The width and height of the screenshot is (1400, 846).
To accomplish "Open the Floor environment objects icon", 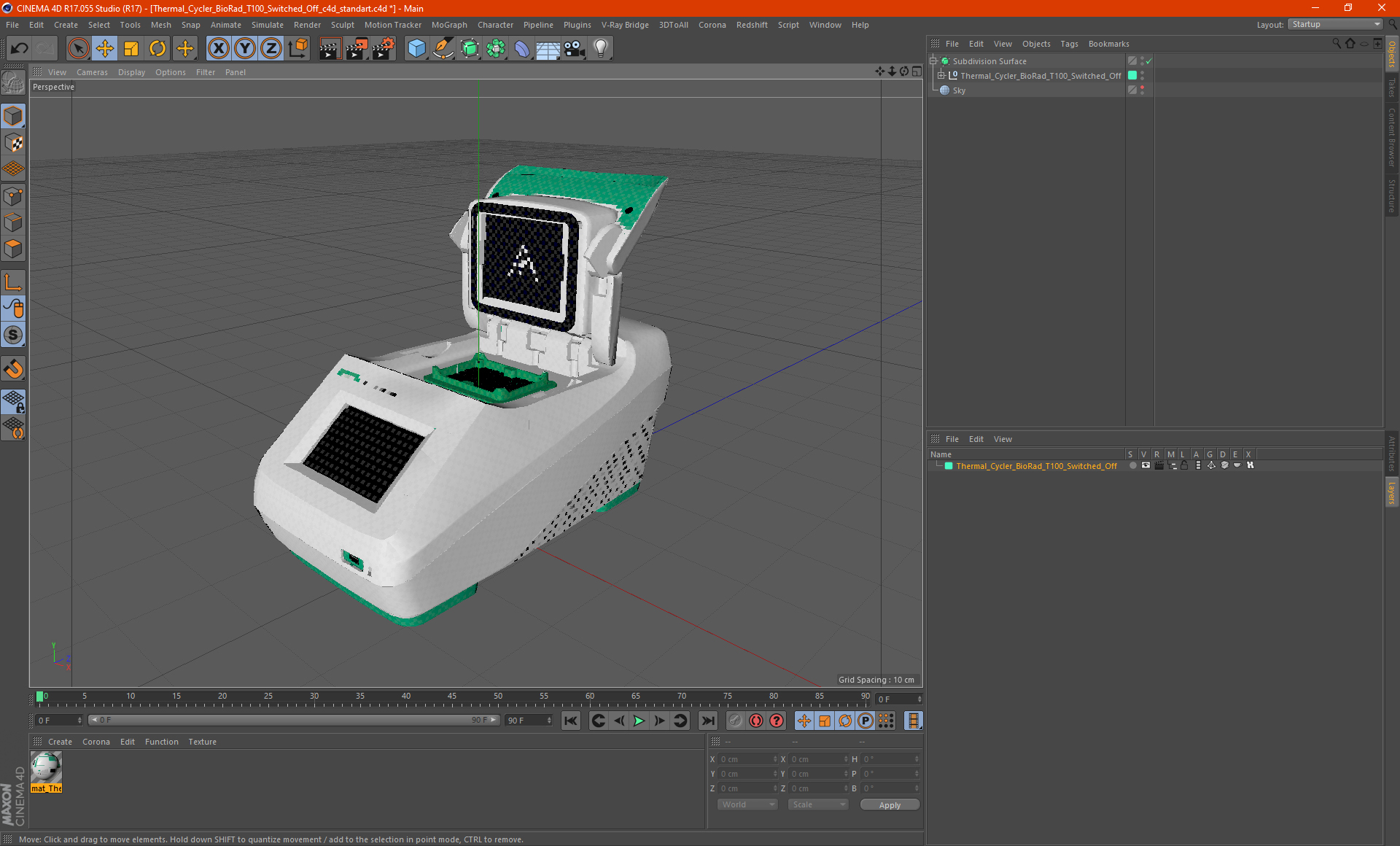I will click(x=548, y=48).
